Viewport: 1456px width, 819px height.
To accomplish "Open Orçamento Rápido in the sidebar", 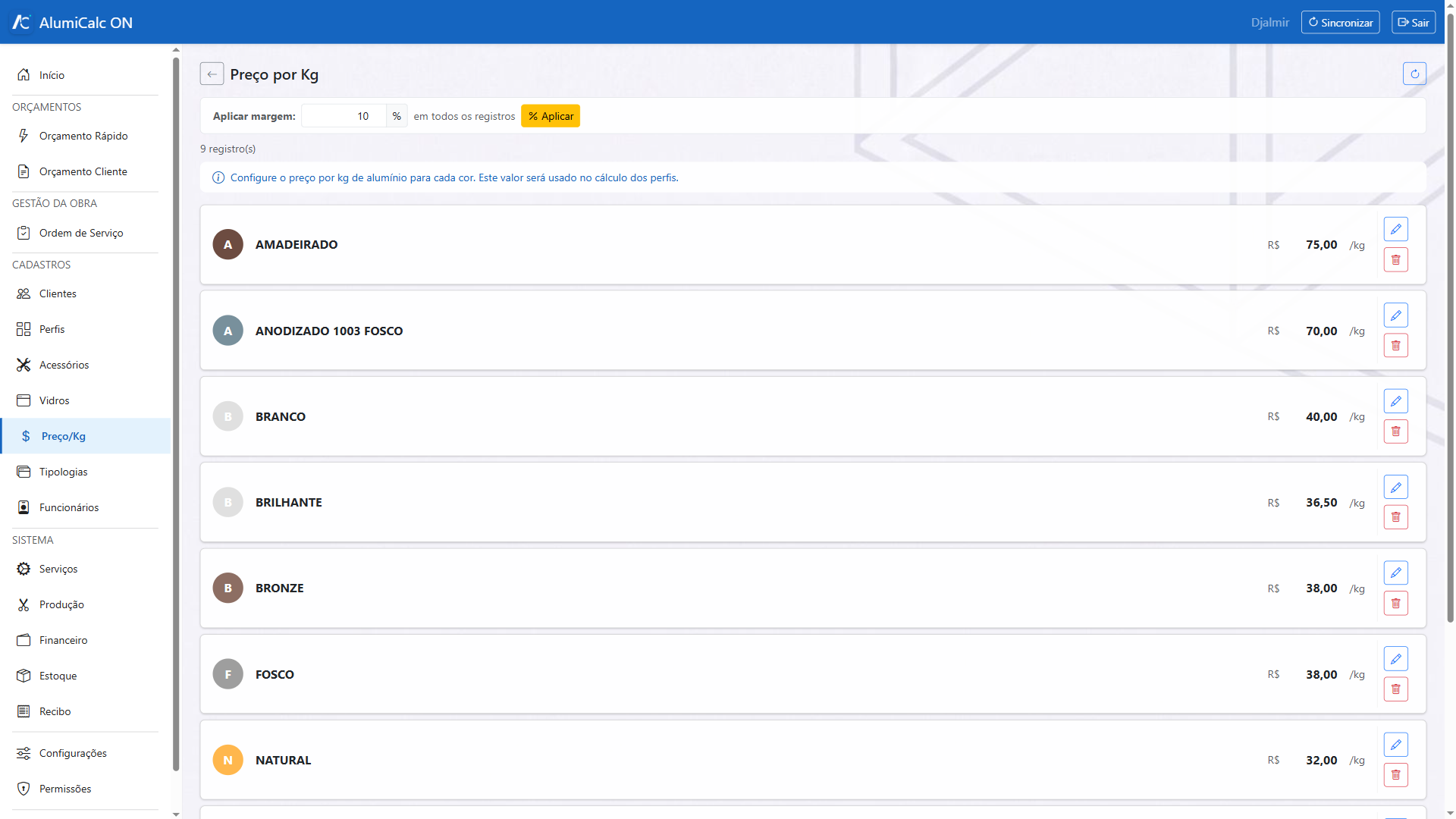I will pos(85,136).
